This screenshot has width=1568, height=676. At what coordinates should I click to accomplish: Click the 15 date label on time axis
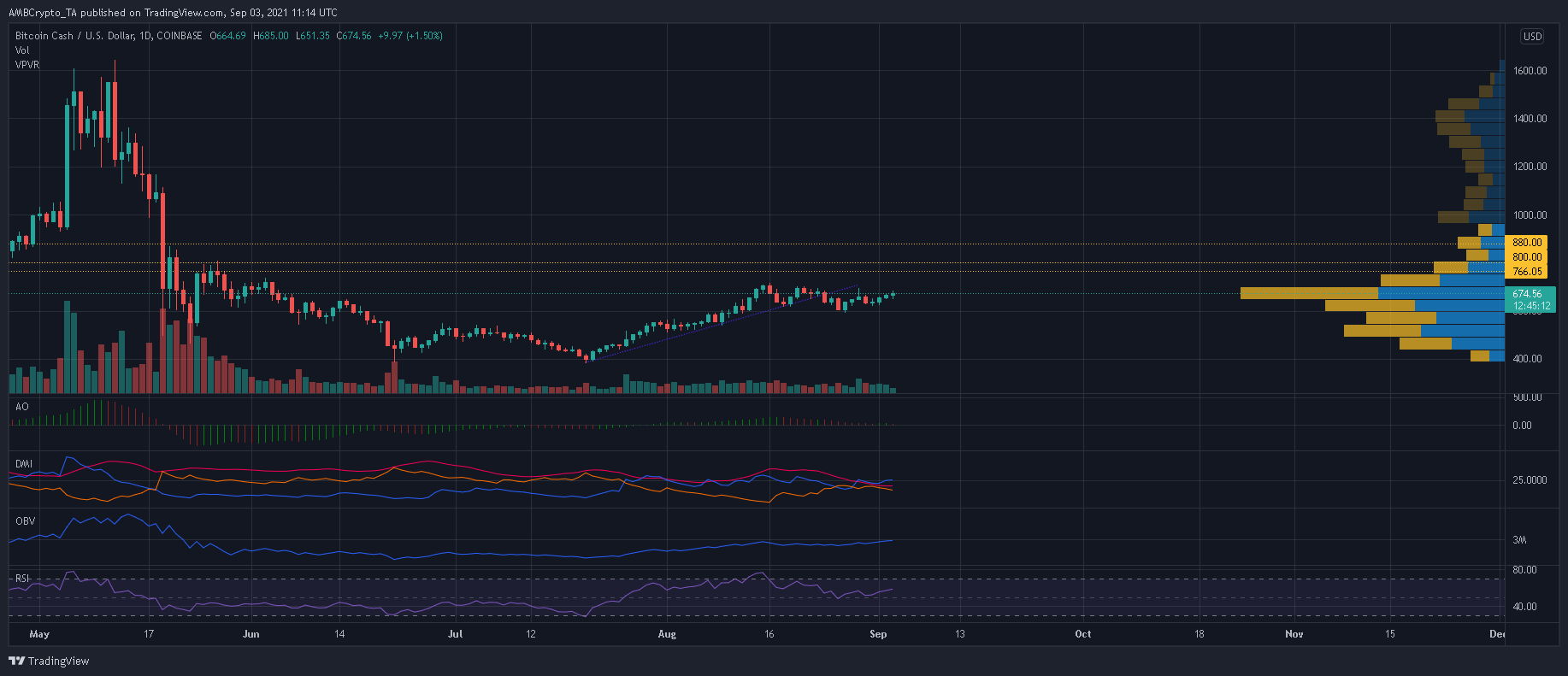coord(1390,634)
